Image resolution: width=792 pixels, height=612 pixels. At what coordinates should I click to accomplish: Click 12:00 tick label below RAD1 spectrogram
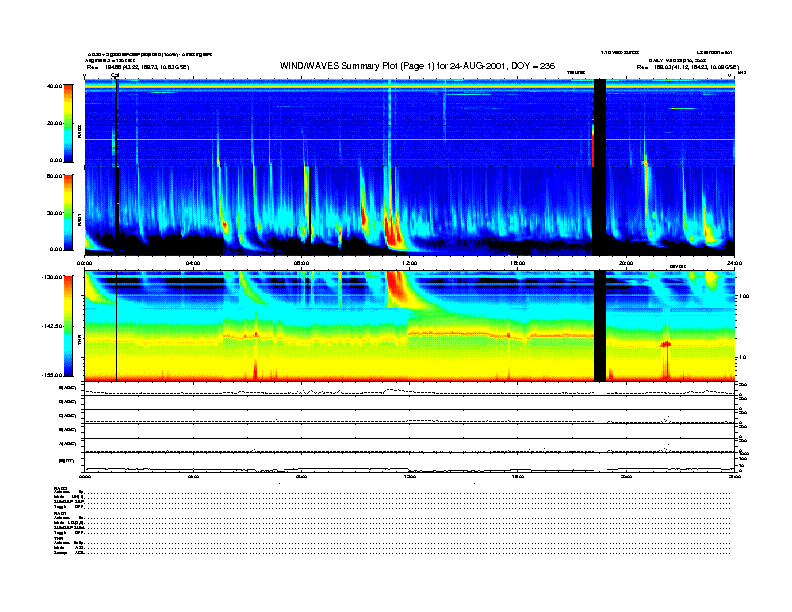409,263
